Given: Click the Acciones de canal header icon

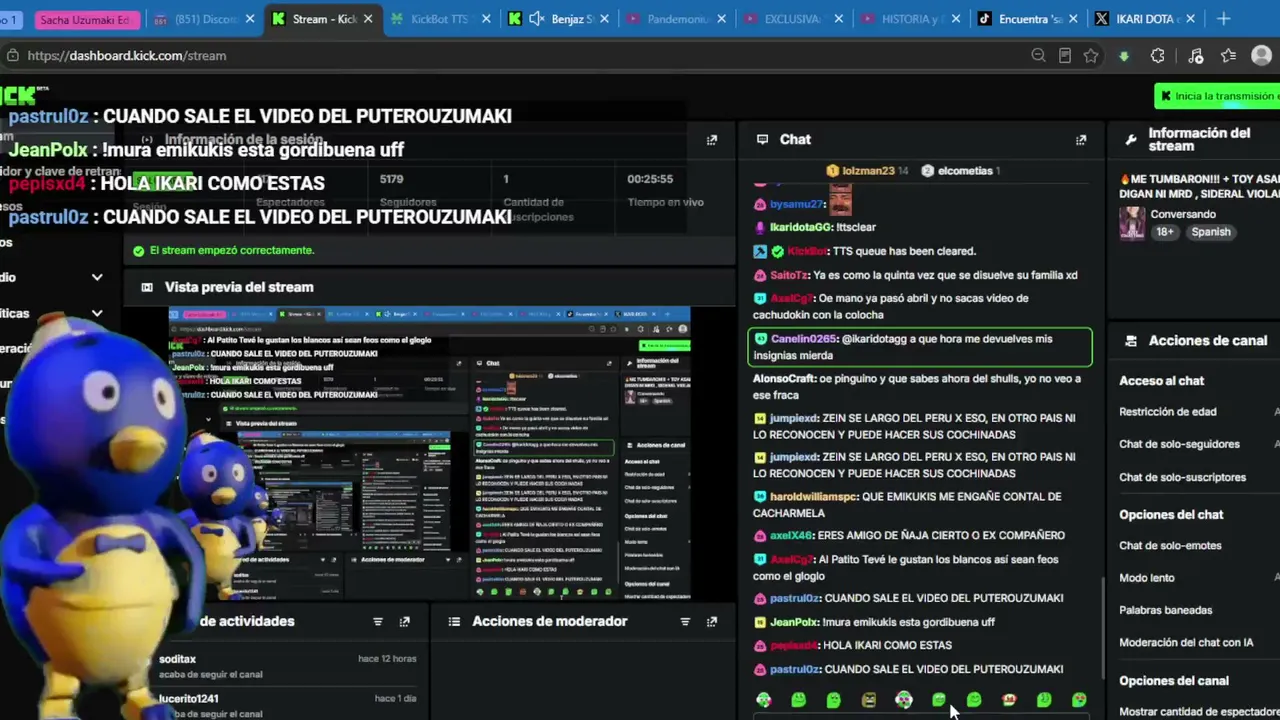Looking at the screenshot, I should [x=1131, y=341].
